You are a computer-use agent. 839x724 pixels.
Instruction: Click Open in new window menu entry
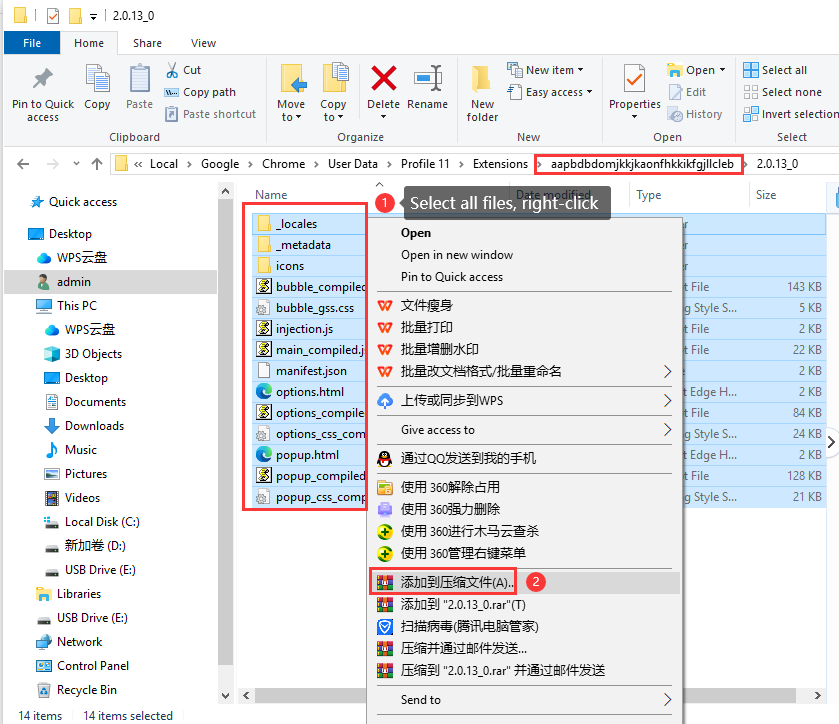click(457, 255)
